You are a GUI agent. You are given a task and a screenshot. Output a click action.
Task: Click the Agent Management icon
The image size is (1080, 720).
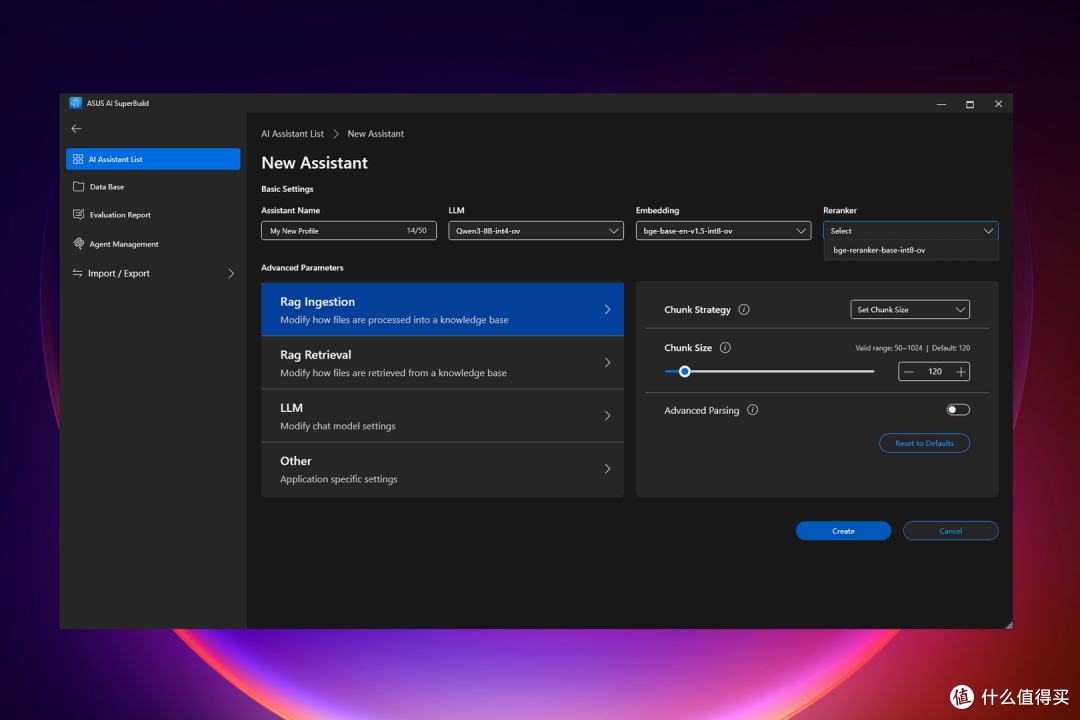click(79, 244)
